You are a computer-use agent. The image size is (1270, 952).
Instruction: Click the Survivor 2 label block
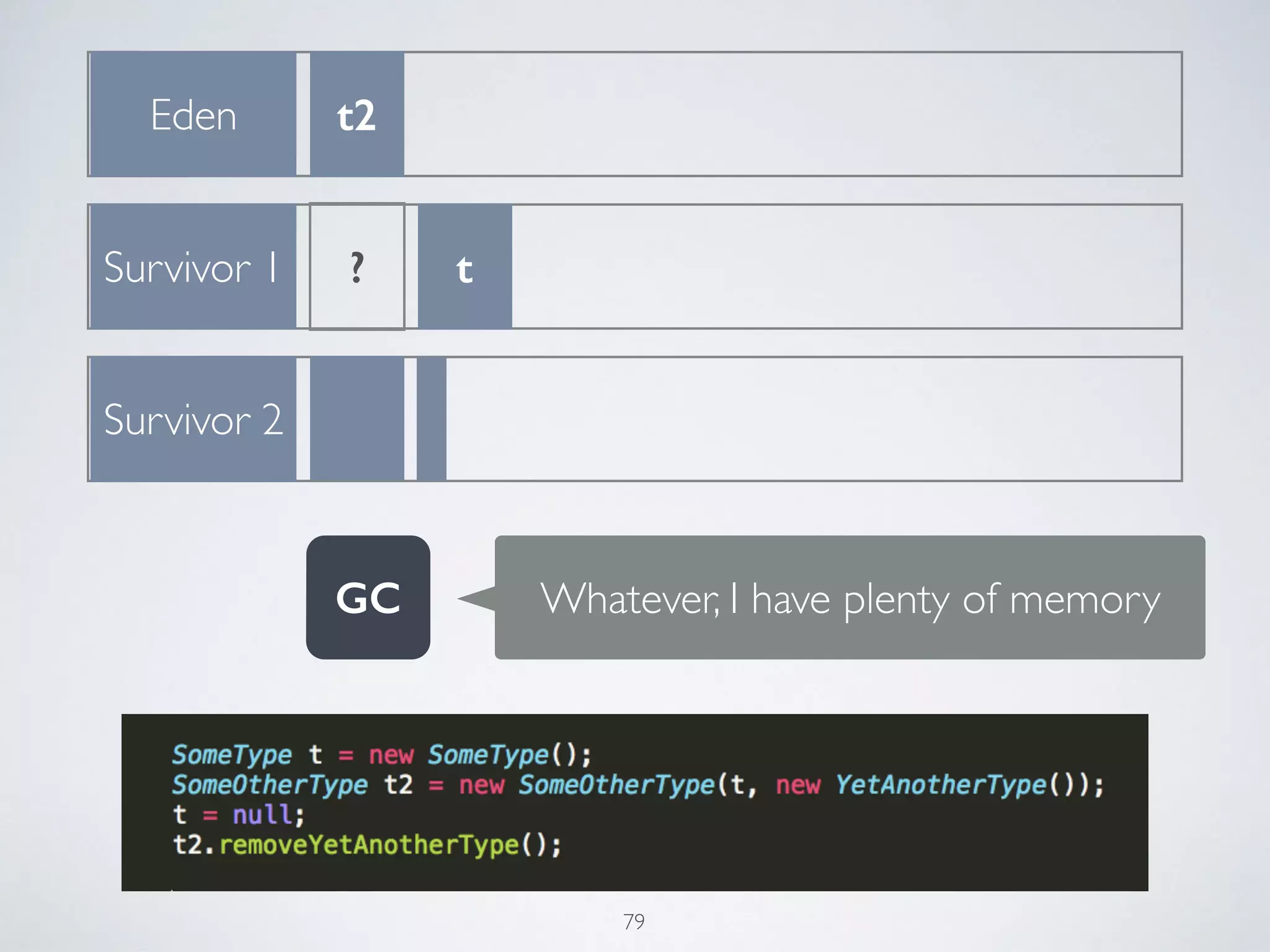[x=193, y=419]
